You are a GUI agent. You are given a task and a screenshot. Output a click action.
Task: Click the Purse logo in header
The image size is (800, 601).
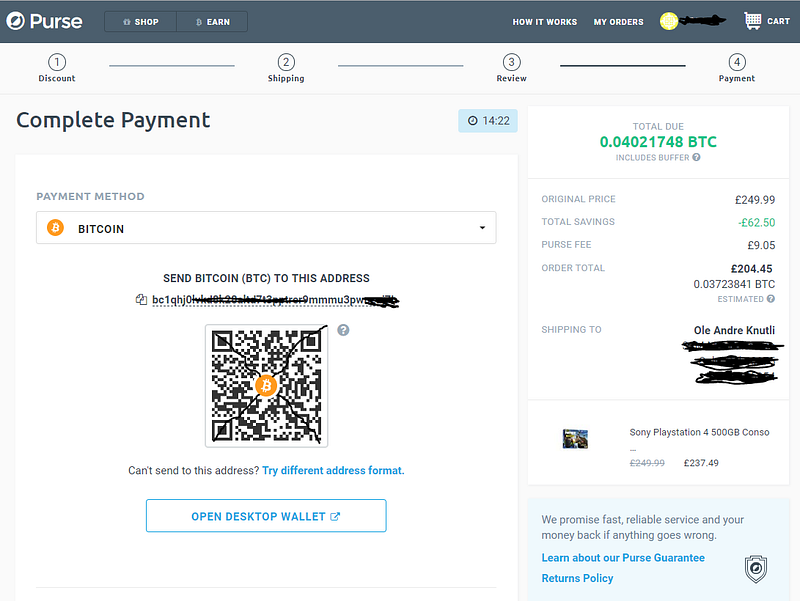point(44,21)
